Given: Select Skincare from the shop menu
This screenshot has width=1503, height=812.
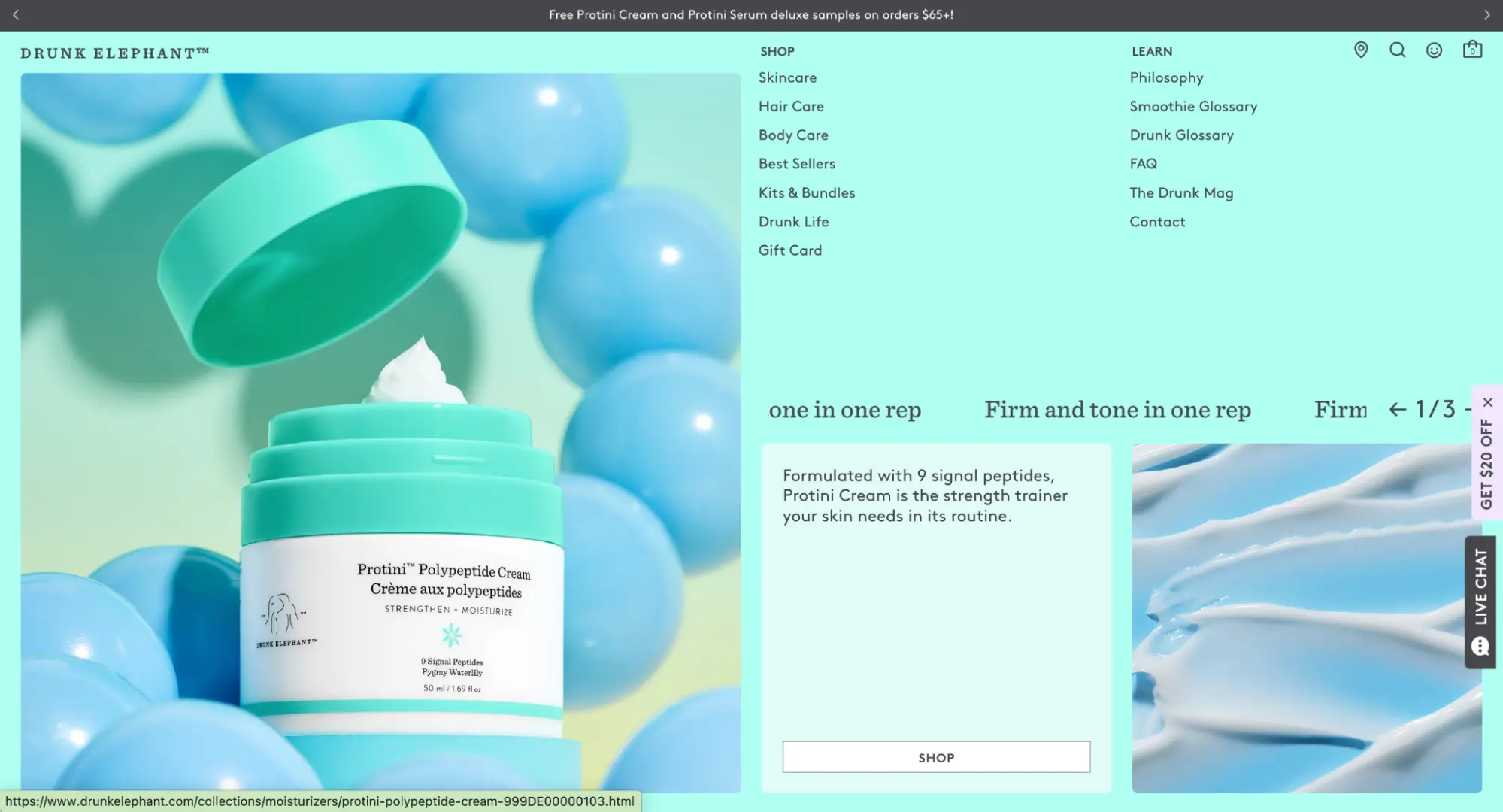Looking at the screenshot, I should [x=787, y=78].
